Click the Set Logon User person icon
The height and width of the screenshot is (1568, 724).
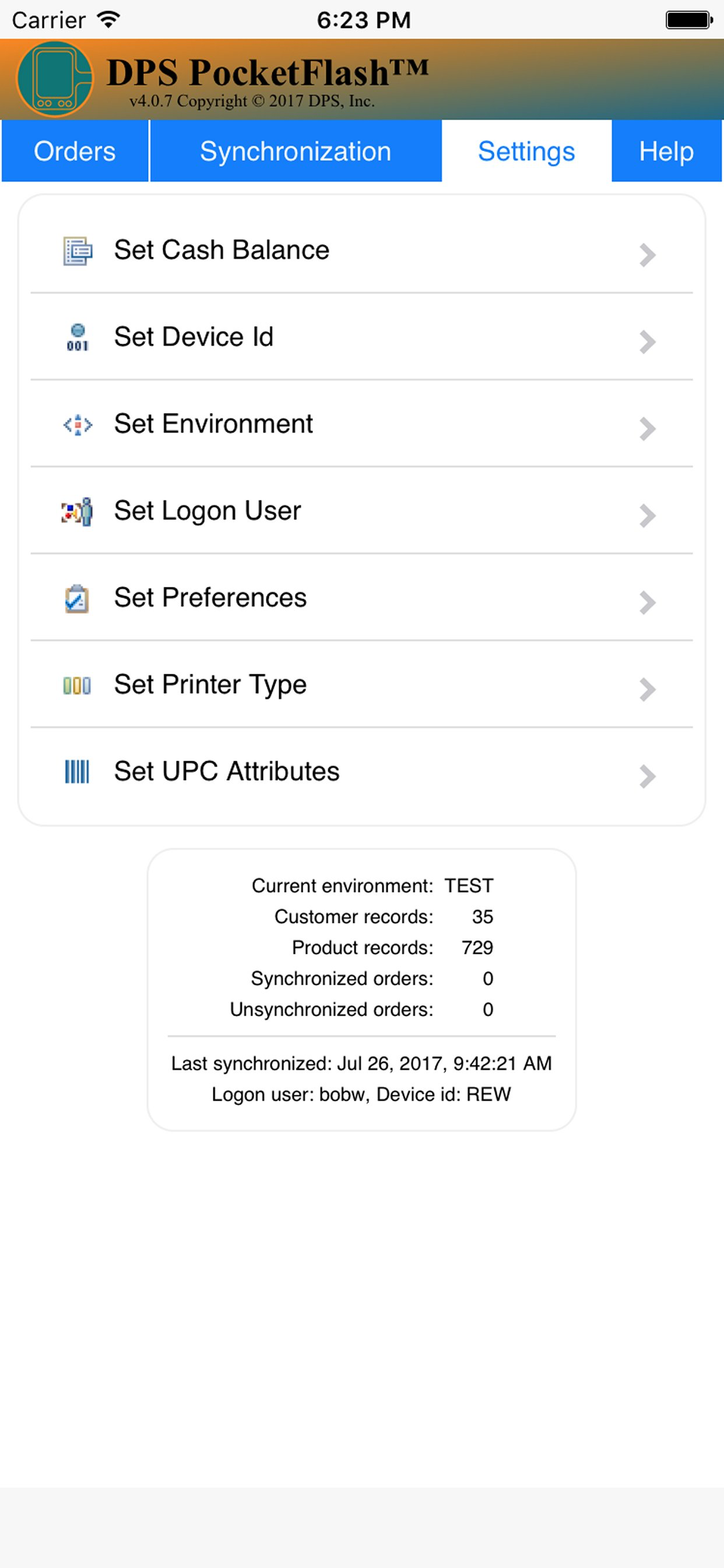(78, 512)
